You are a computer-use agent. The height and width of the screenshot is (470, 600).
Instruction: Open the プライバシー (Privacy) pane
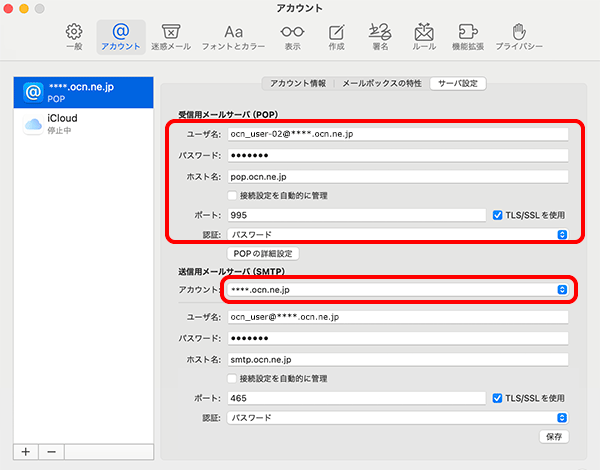519,37
